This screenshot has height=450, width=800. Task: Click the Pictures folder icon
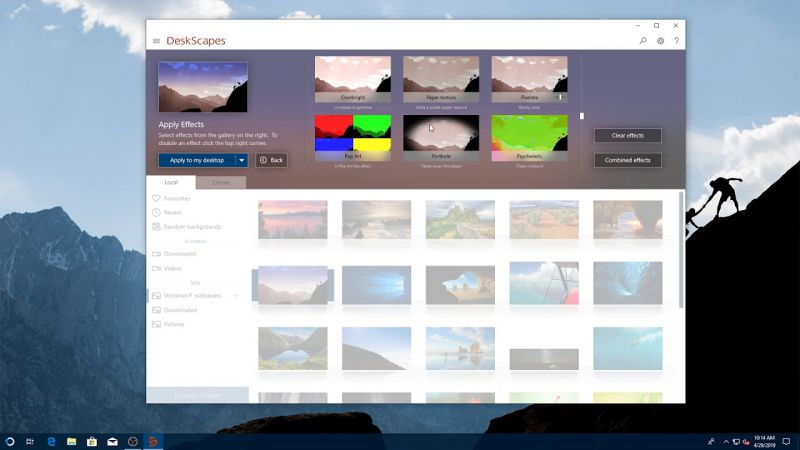(156, 324)
